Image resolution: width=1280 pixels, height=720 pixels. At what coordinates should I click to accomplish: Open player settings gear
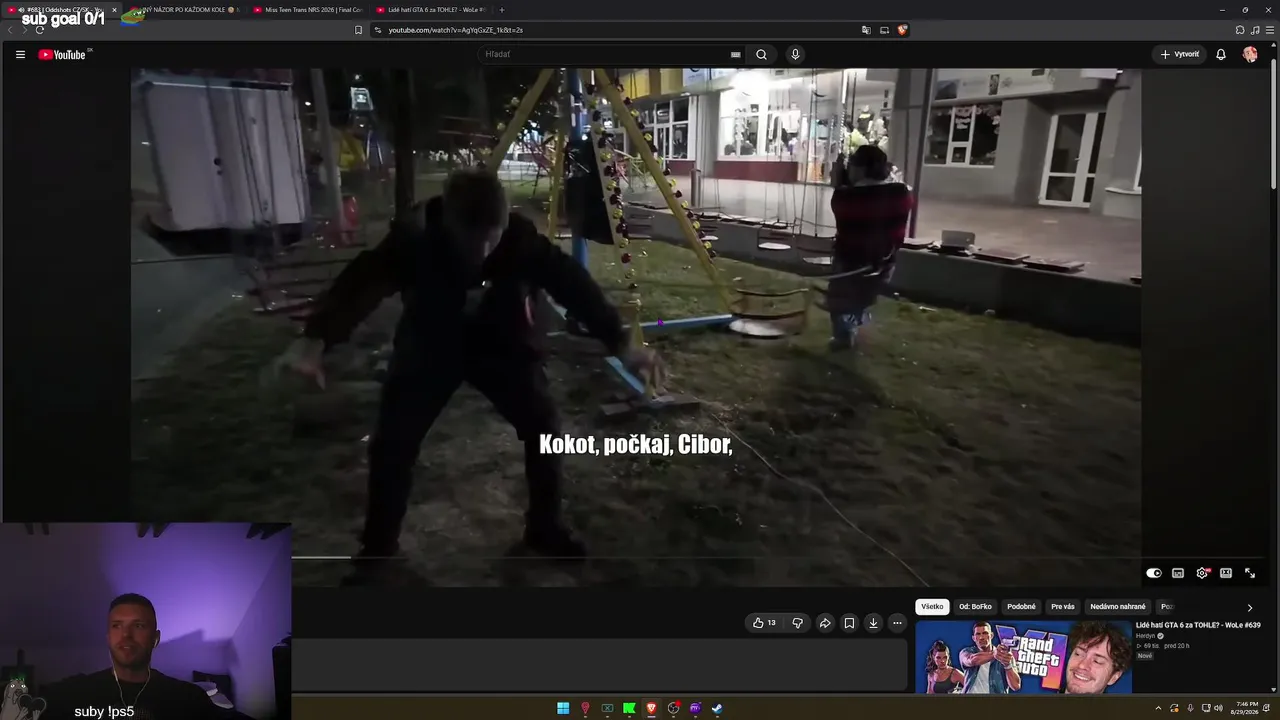click(x=1202, y=573)
